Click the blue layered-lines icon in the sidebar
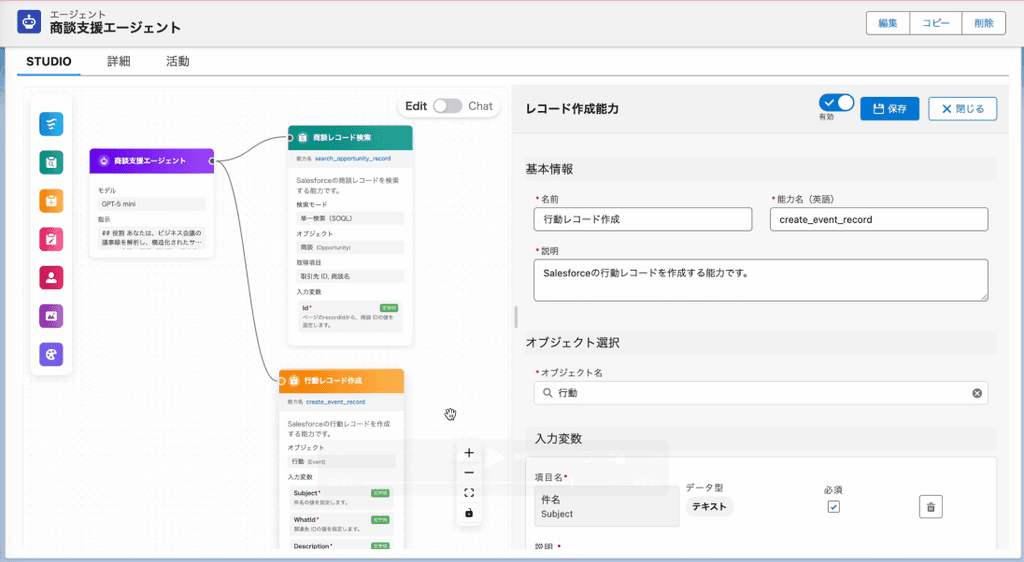The image size is (1024, 562). (51, 123)
